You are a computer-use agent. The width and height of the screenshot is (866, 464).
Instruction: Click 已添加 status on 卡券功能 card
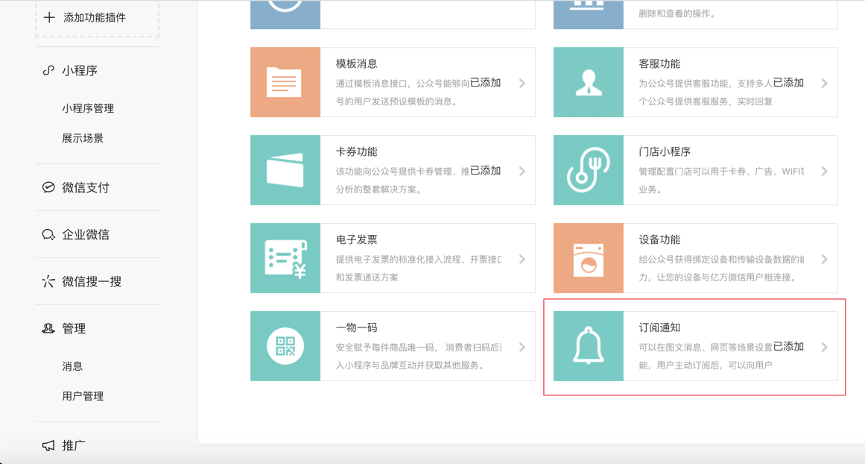(485, 171)
